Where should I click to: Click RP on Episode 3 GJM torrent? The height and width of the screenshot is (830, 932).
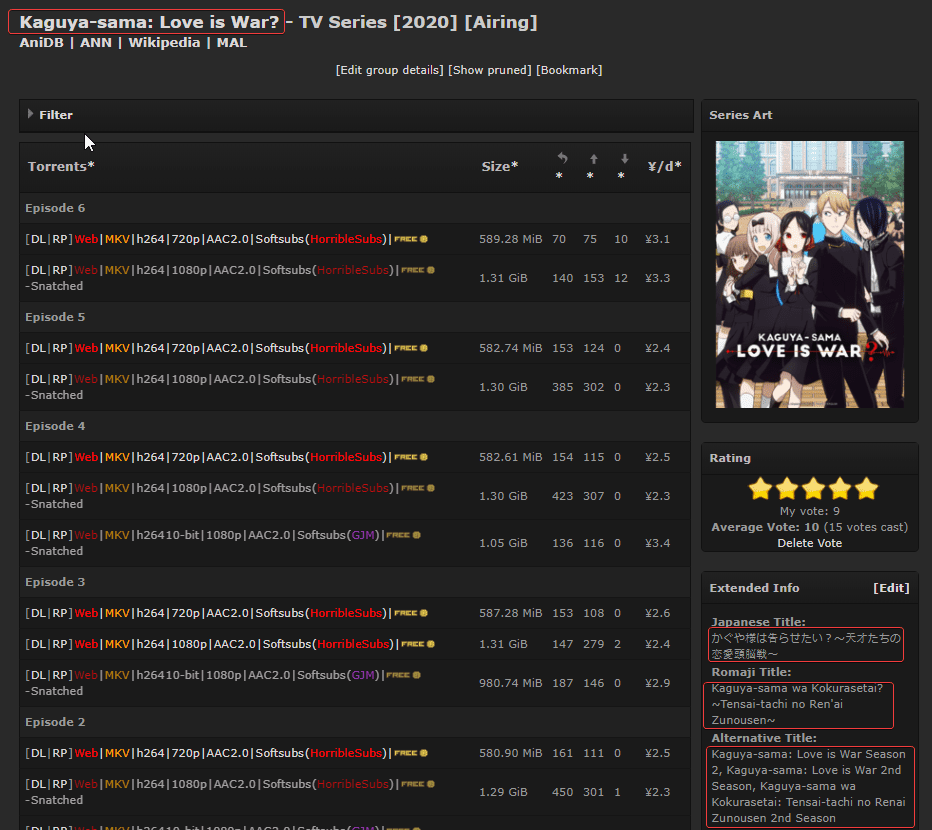click(x=59, y=675)
